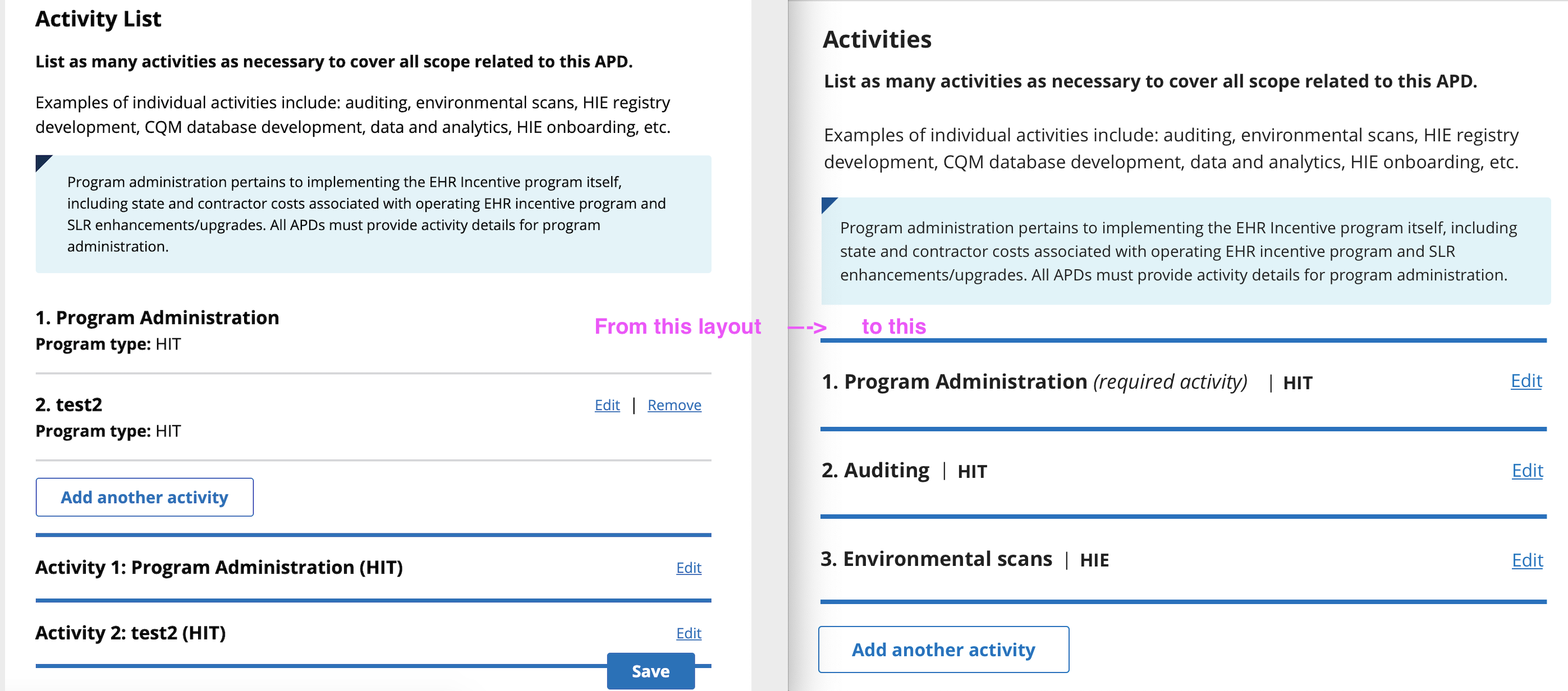Select the 2. test2 entry heading
Screen dimensions: 1568x691
[x=69, y=404]
